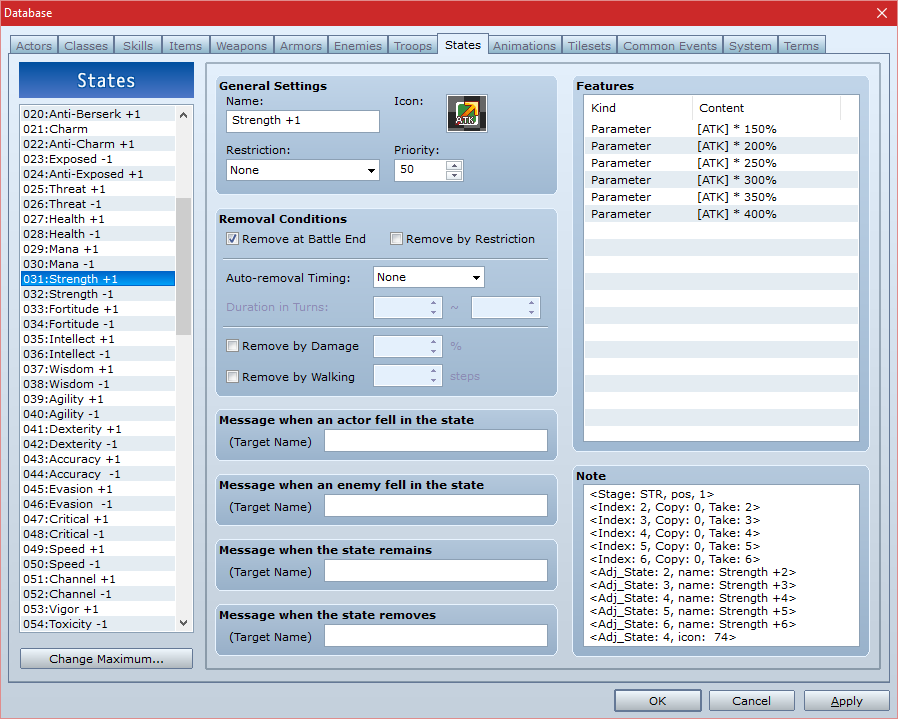This screenshot has height=719, width=898.
Task: Click the Change Maximum button
Action: [107, 659]
